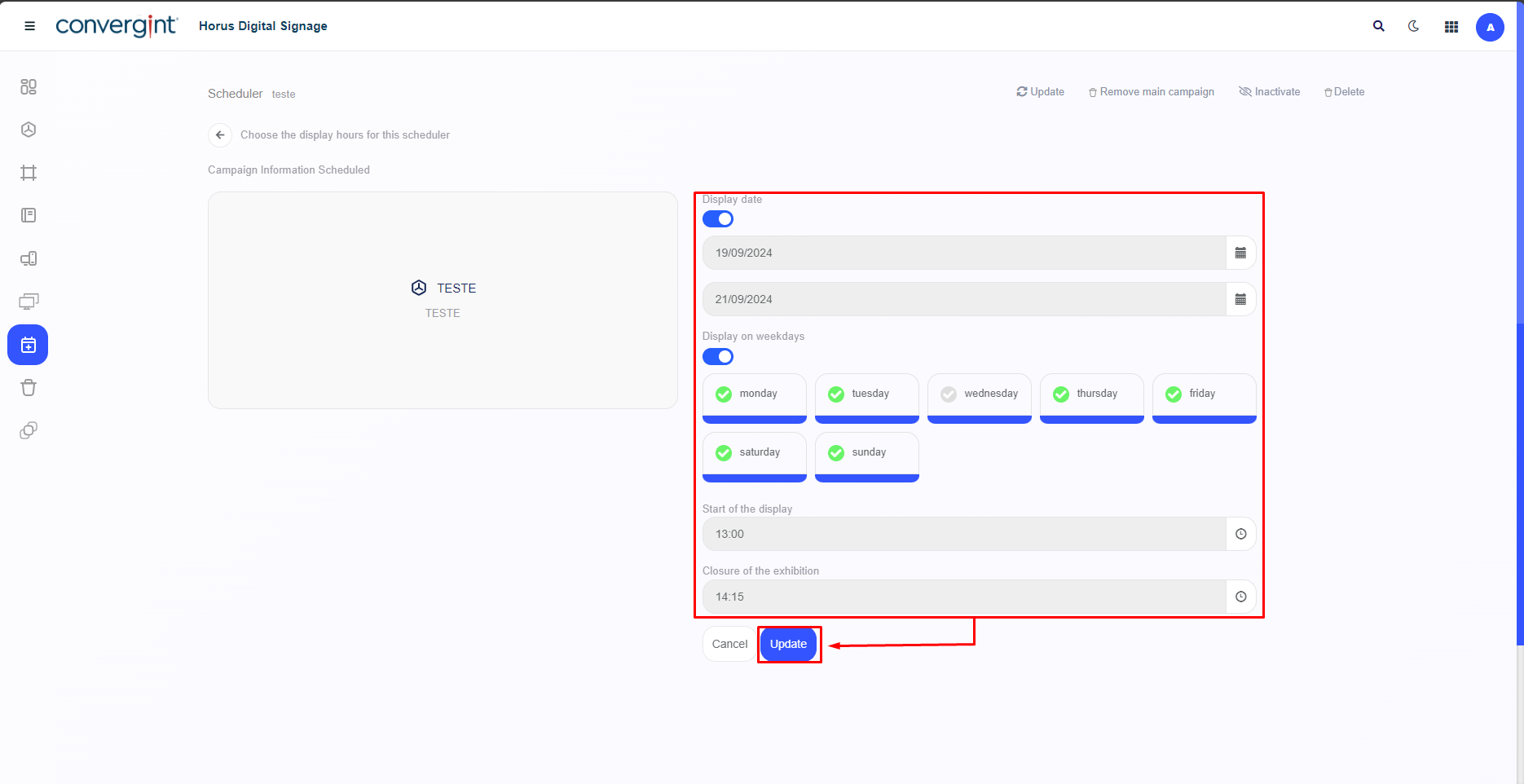Deselect the saturday day option
The width and height of the screenshot is (1524, 784).
(754, 453)
